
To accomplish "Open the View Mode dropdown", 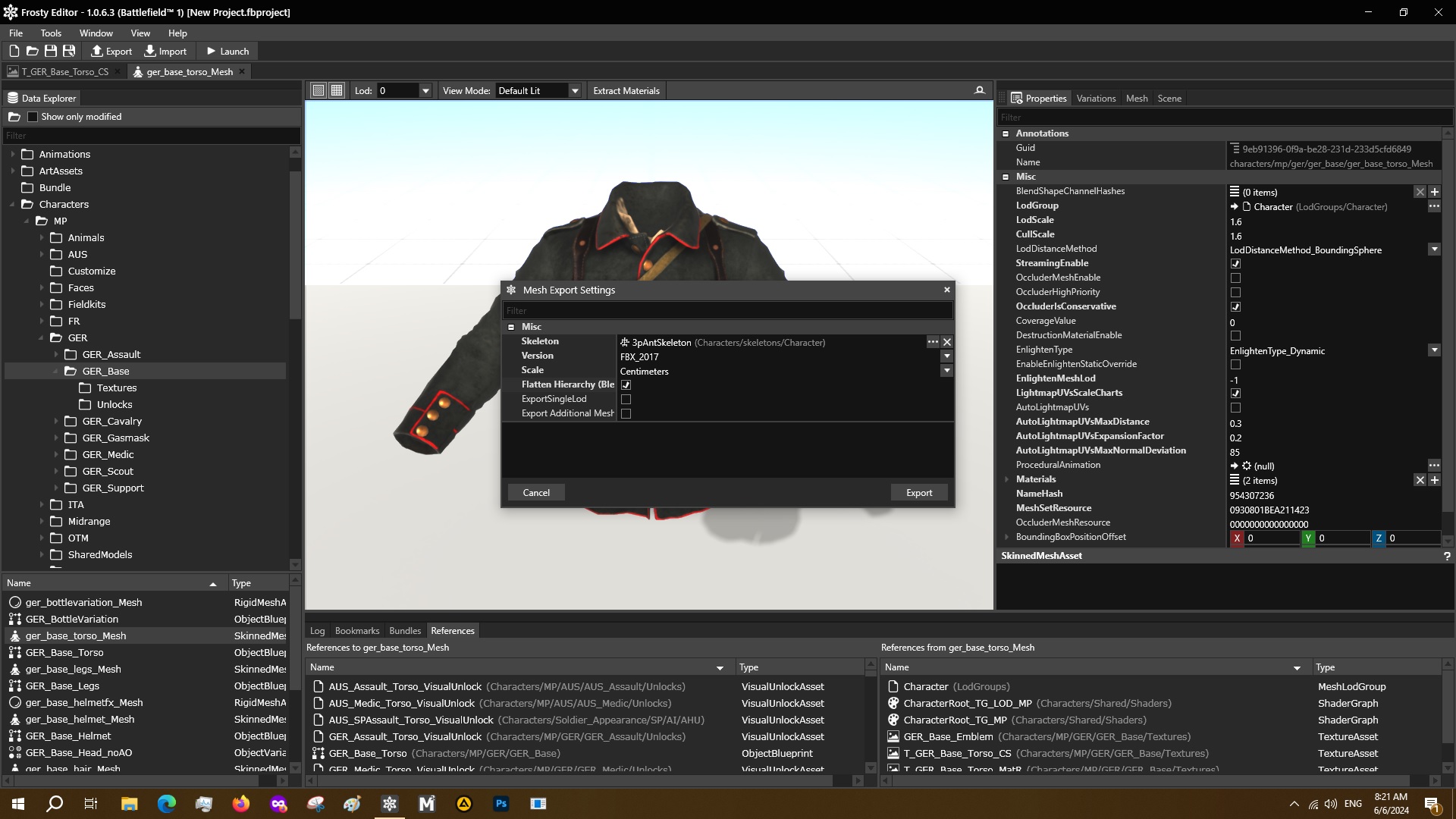I will (575, 91).
